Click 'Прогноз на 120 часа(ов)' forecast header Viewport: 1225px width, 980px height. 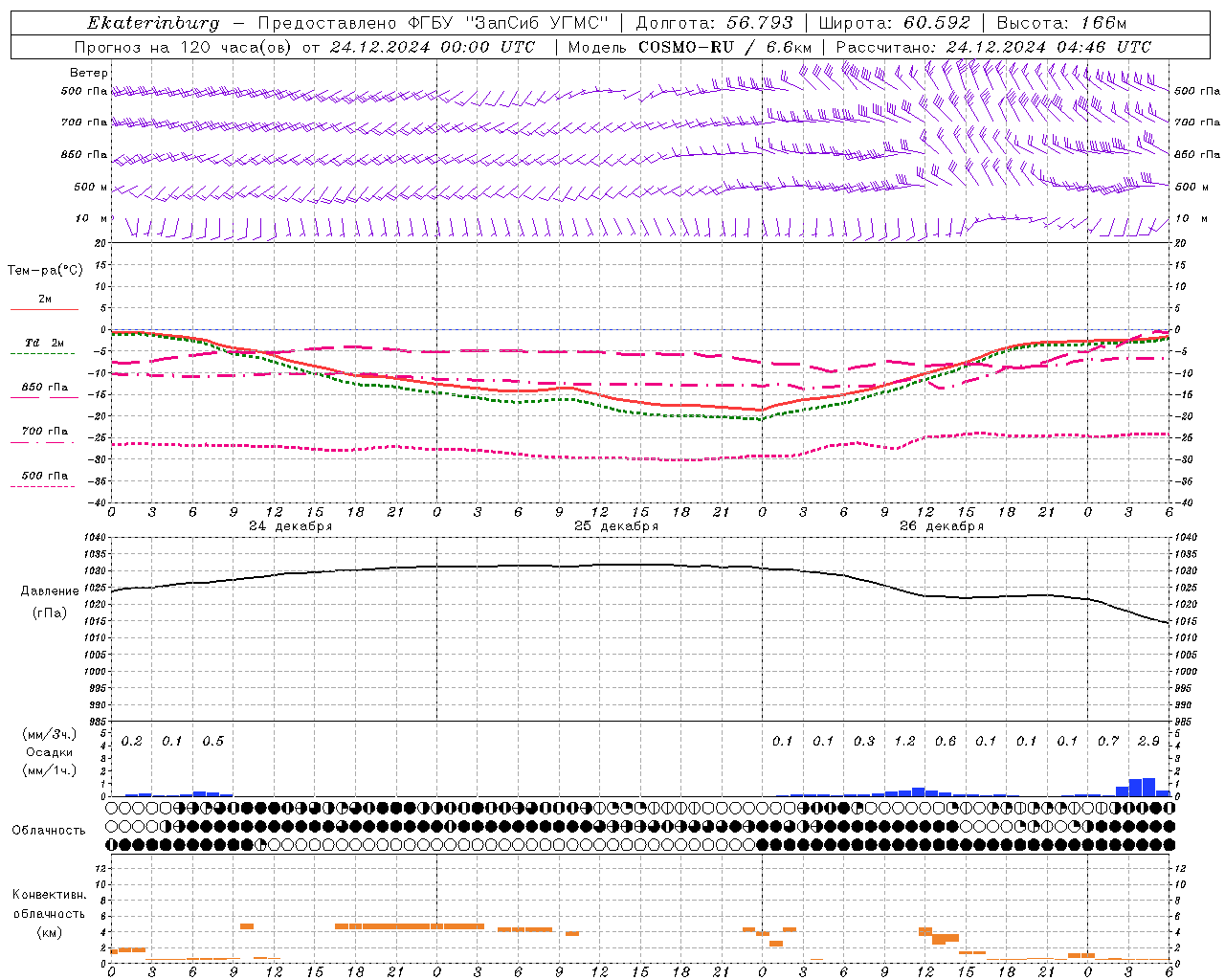click(182, 47)
